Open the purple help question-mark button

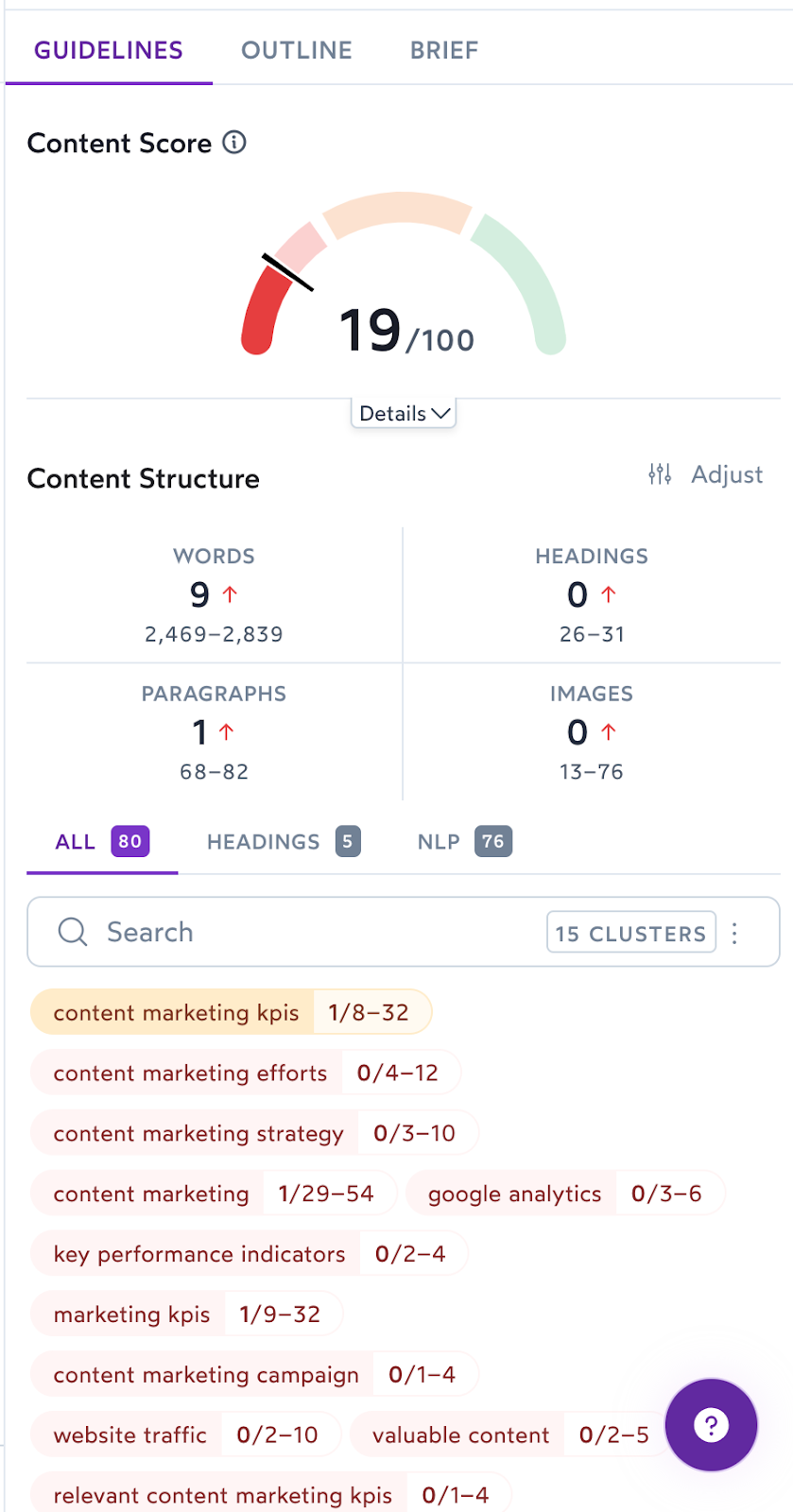711,1425
